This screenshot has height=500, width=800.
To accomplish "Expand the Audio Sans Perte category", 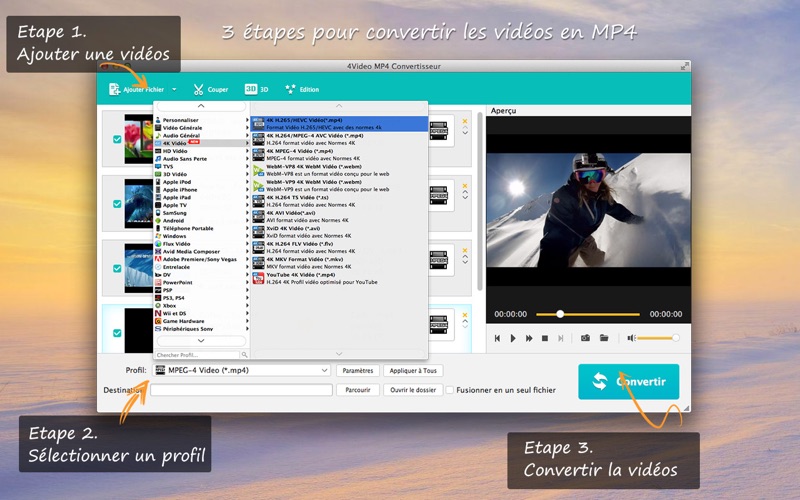I will click(202, 159).
